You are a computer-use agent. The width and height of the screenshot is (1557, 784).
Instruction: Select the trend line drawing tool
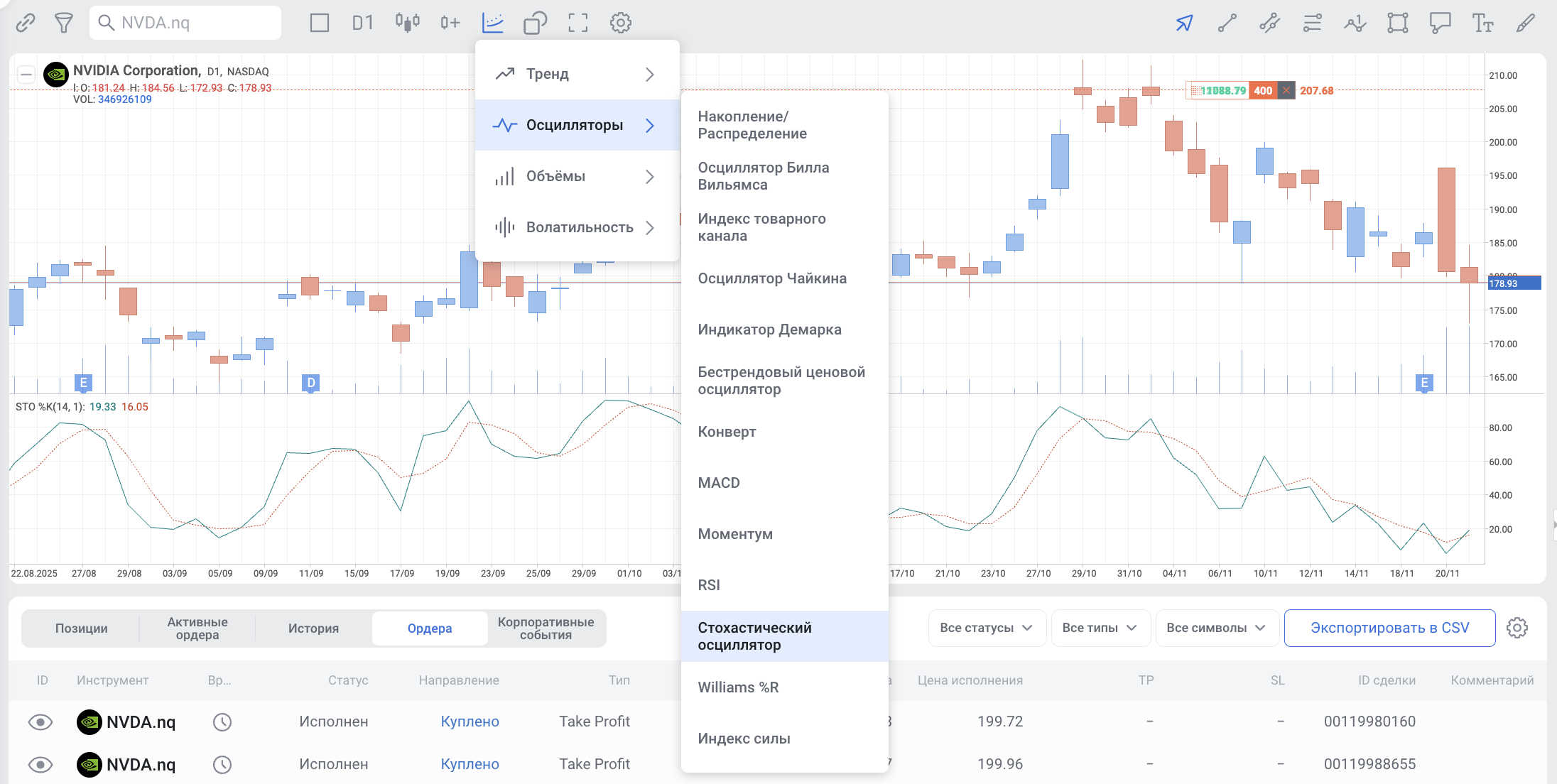pyautogui.click(x=1227, y=23)
